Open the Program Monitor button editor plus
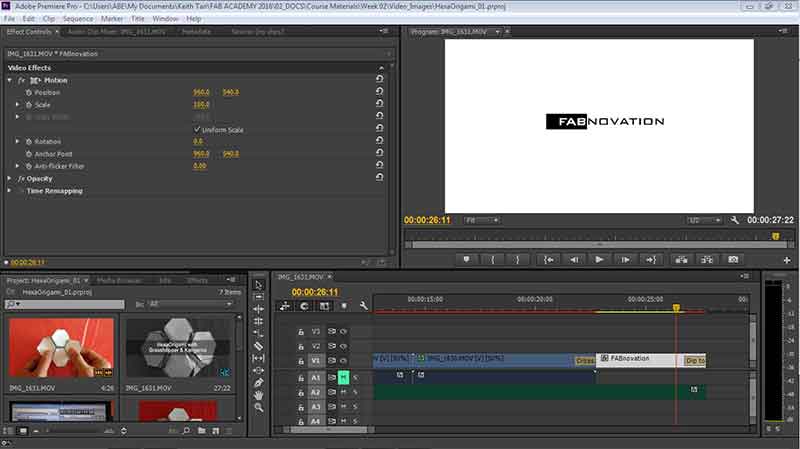800x449 pixels. [787, 260]
